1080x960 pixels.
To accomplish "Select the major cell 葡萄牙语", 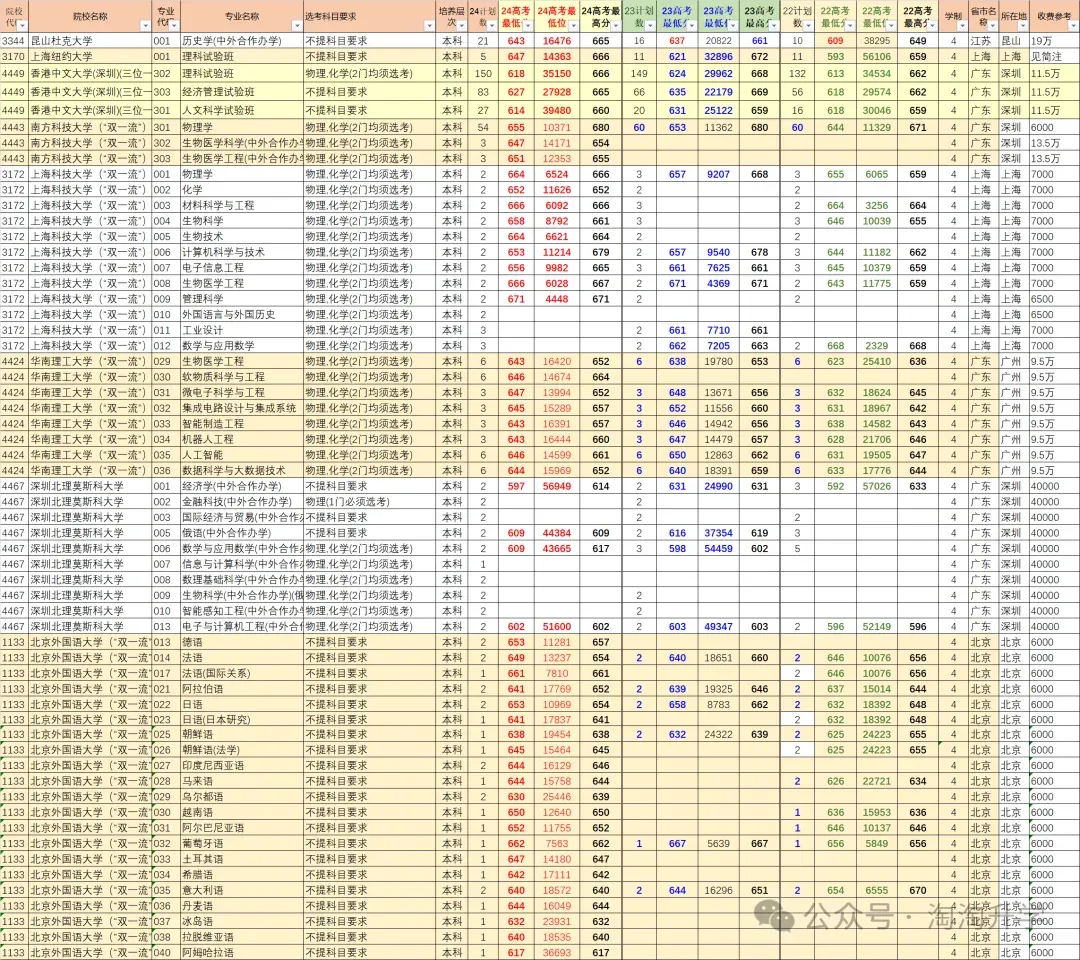I will coord(242,844).
